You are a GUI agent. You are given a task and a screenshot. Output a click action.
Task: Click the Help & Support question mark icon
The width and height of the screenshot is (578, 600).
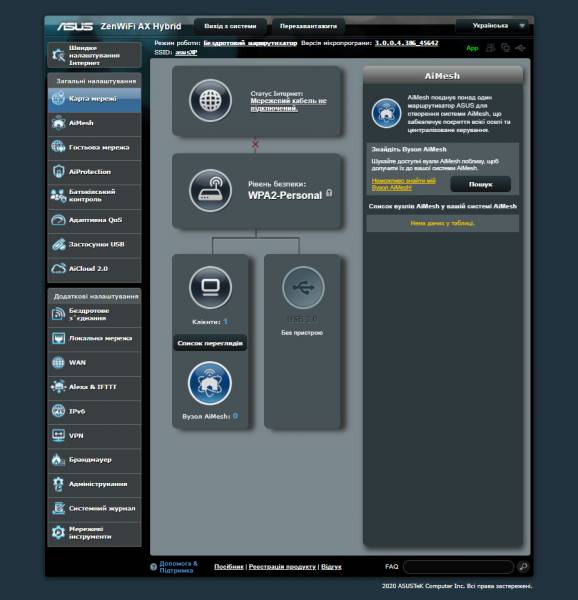(x=154, y=567)
